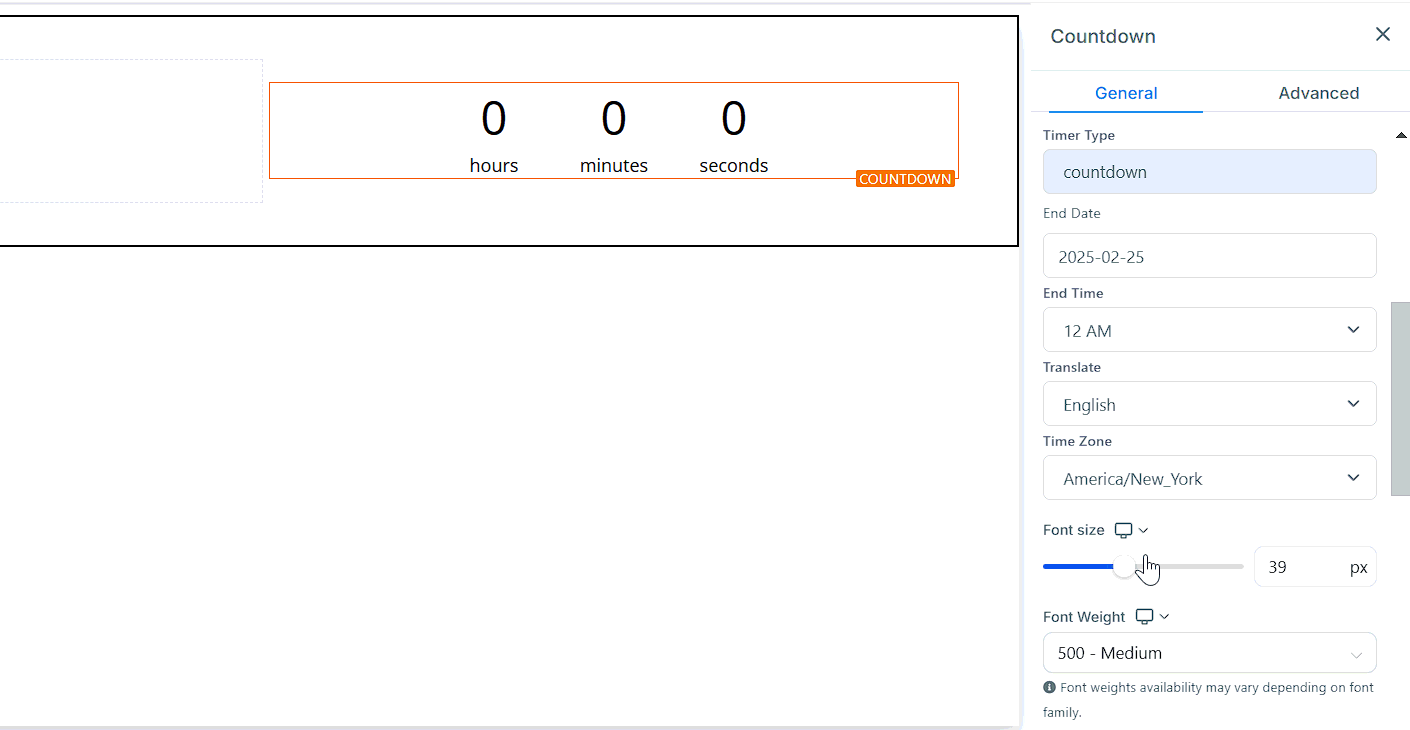The image size is (1410, 730).
Task: Click desktop device icon beside Font size
Action: (1124, 530)
